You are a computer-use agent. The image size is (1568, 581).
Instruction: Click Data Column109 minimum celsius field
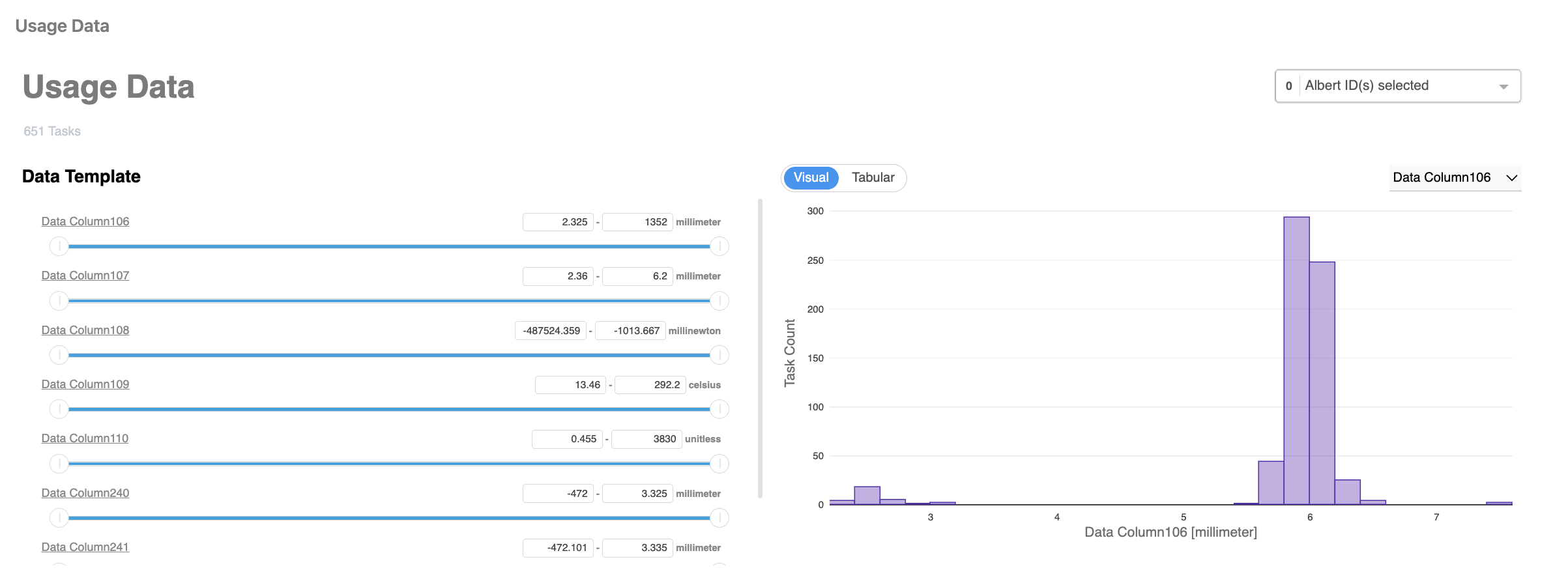570,385
